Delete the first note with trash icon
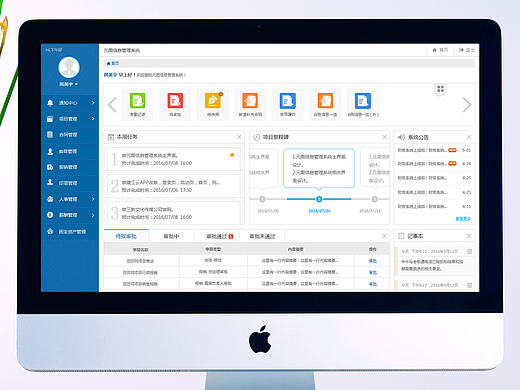The image size is (520, 390). pyautogui.click(x=469, y=251)
